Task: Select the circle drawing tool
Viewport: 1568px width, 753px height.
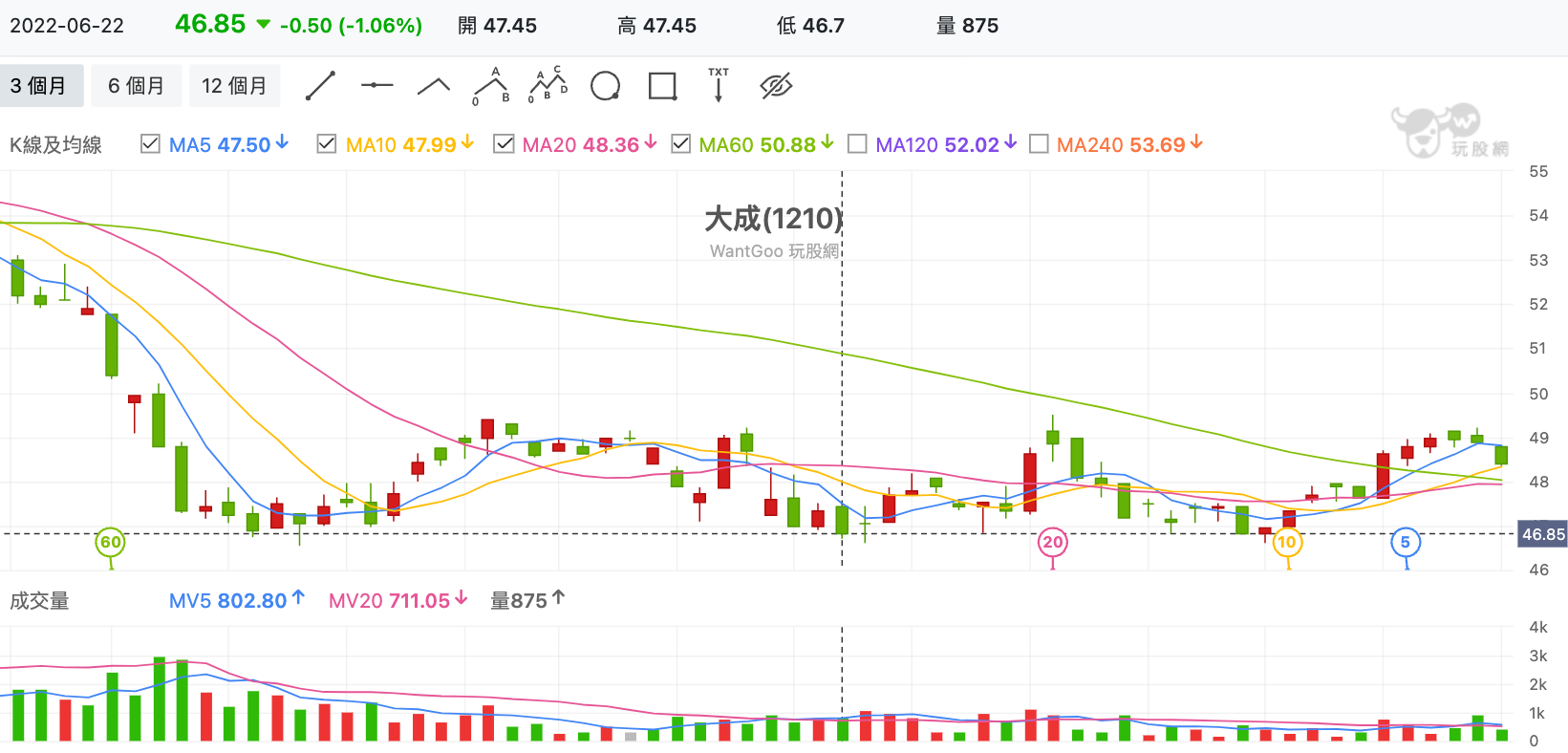Action: (605, 86)
